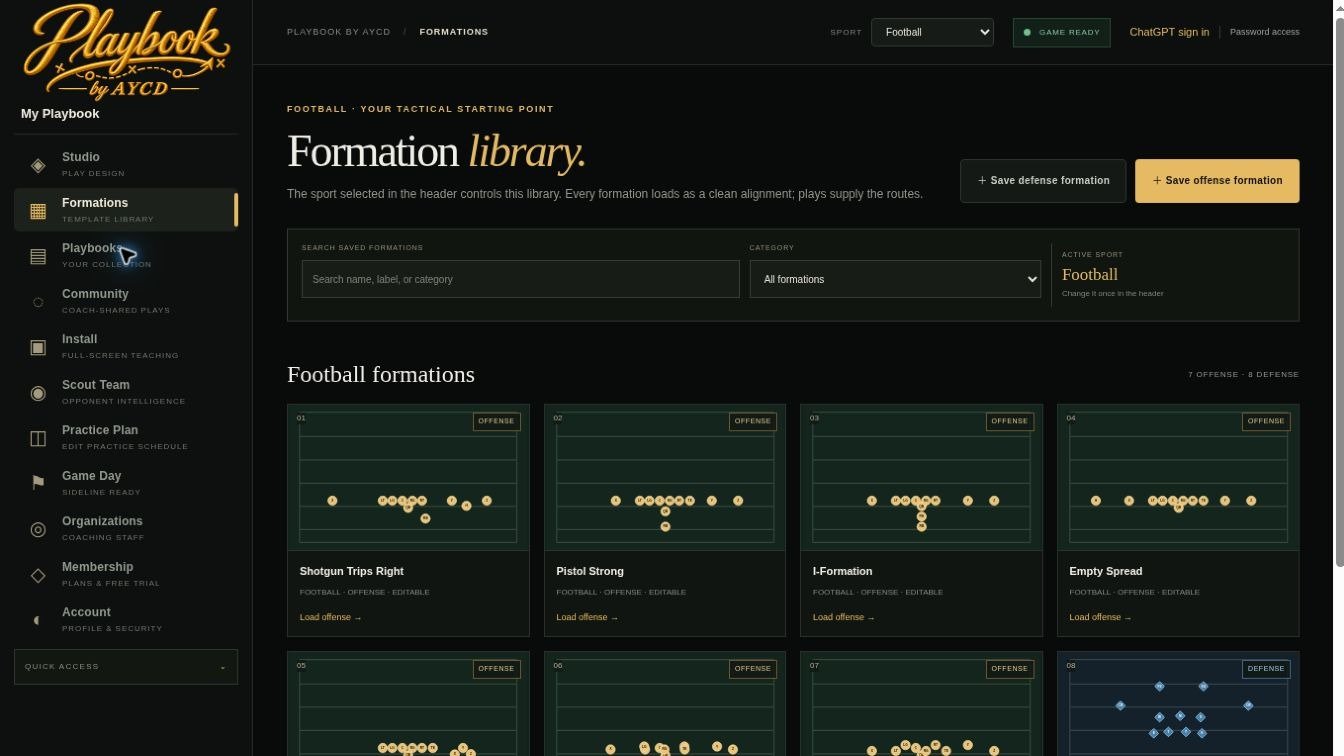Open the Shotgun Trips Right diagram
Viewport: 1344px width, 756px height.
click(x=408, y=478)
